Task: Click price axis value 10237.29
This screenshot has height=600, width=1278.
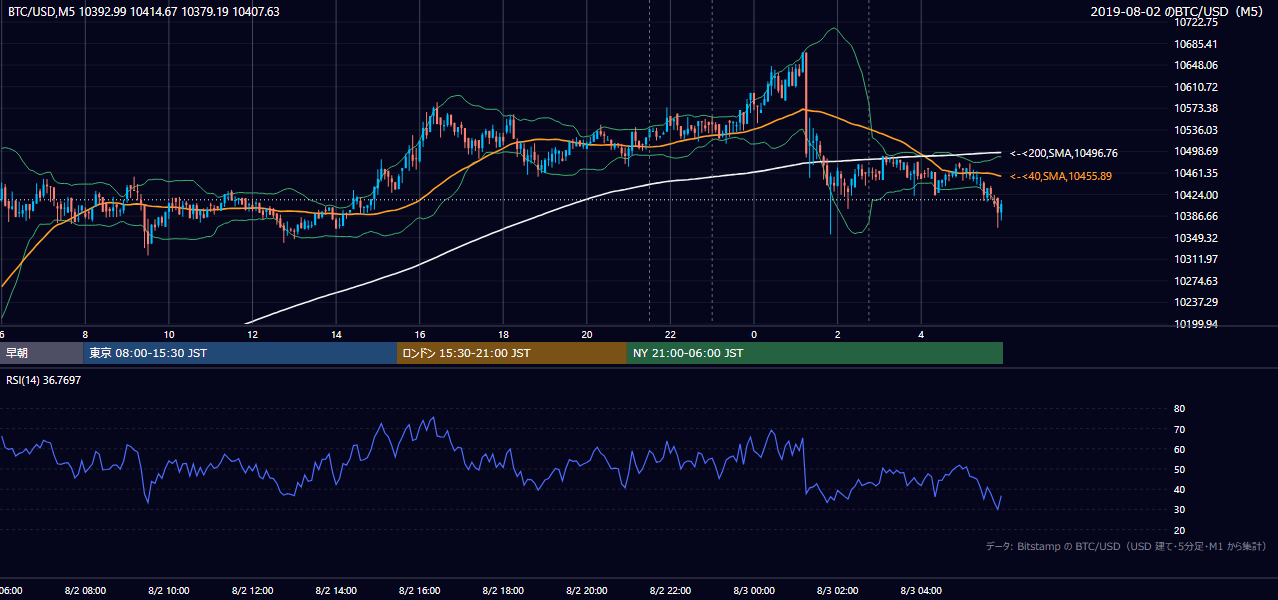Action: point(1197,302)
